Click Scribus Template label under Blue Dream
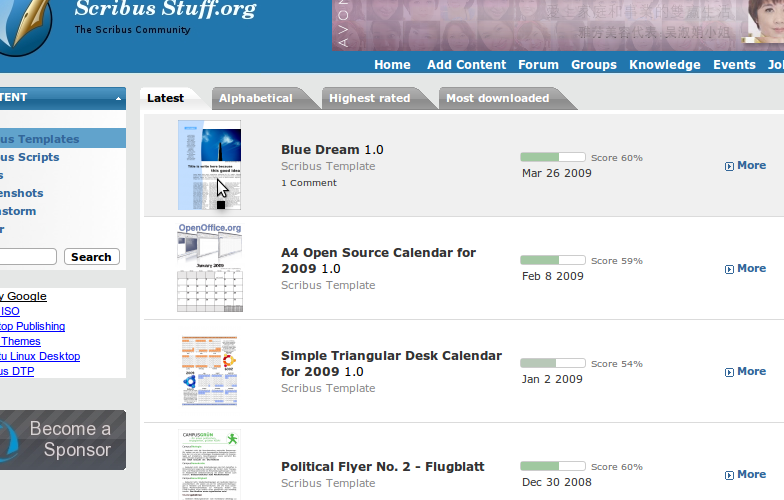This screenshot has width=784, height=500. tap(328, 166)
